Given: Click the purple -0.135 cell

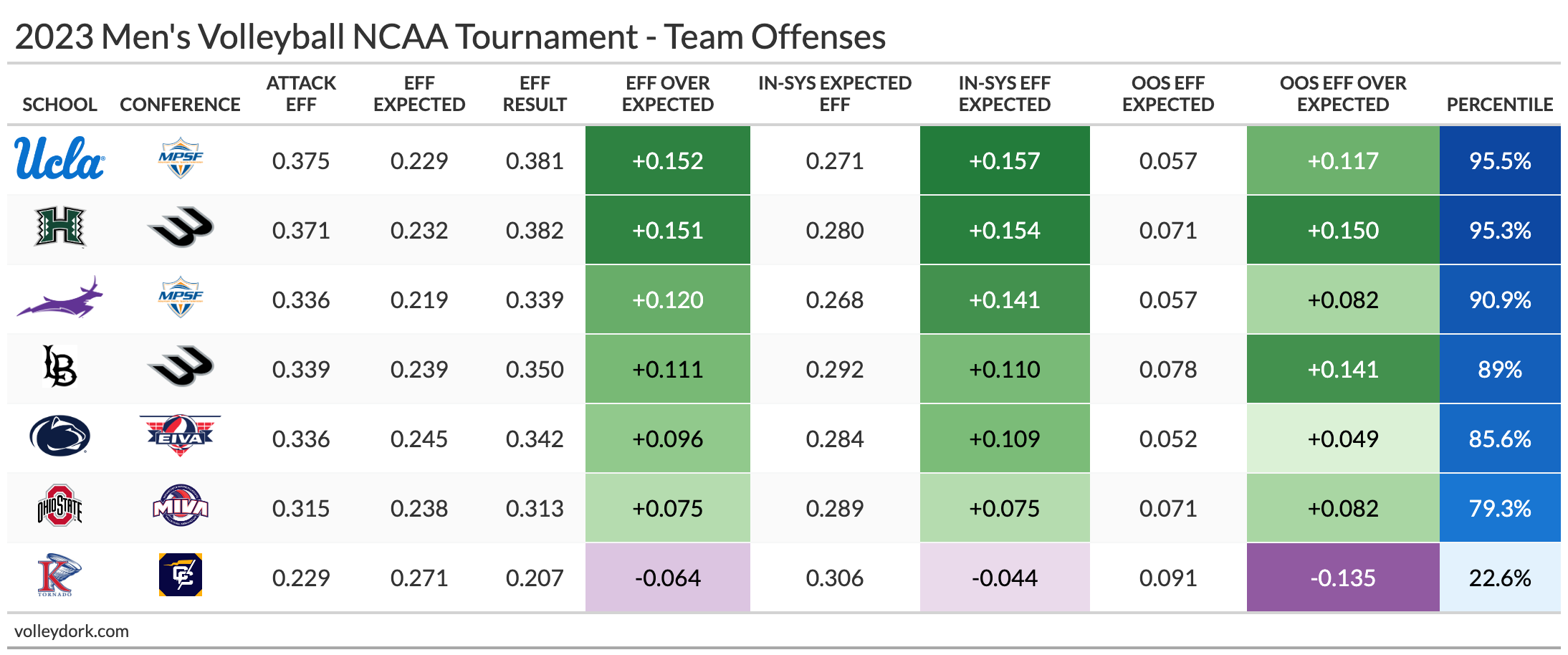Looking at the screenshot, I should 1342,578.
